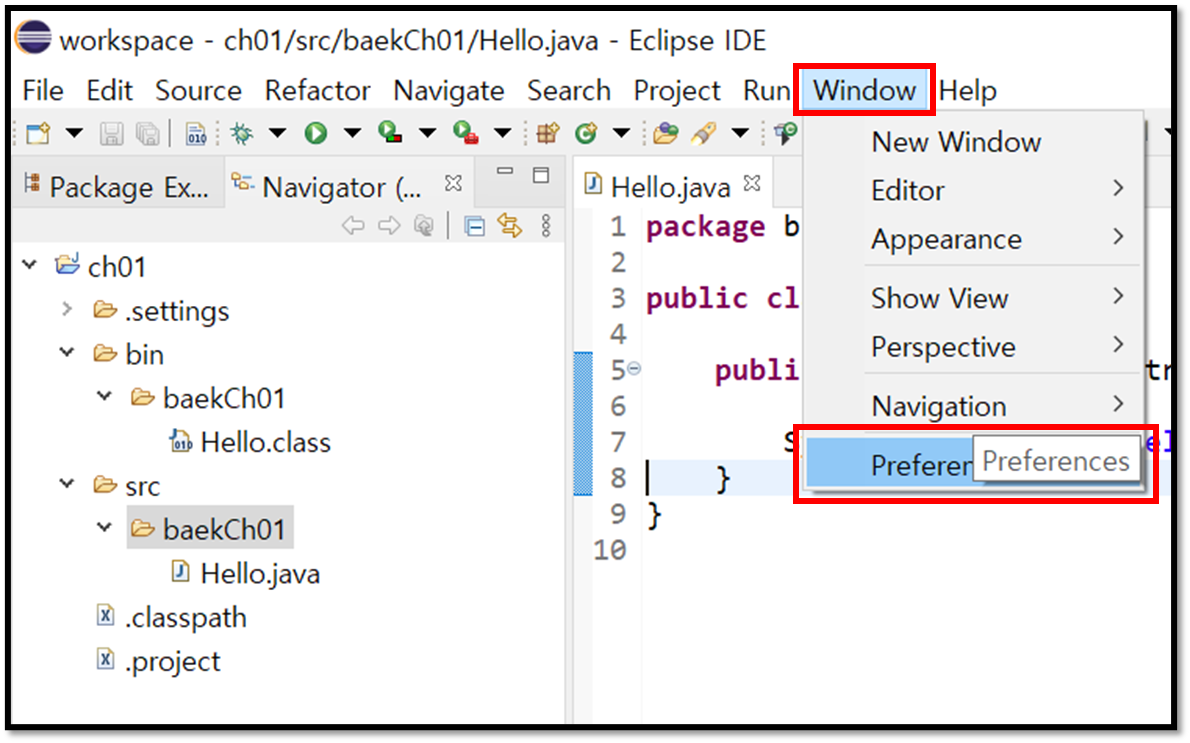Screen dimensions: 1190x743
Task: Open the File menu
Action: 43,90
